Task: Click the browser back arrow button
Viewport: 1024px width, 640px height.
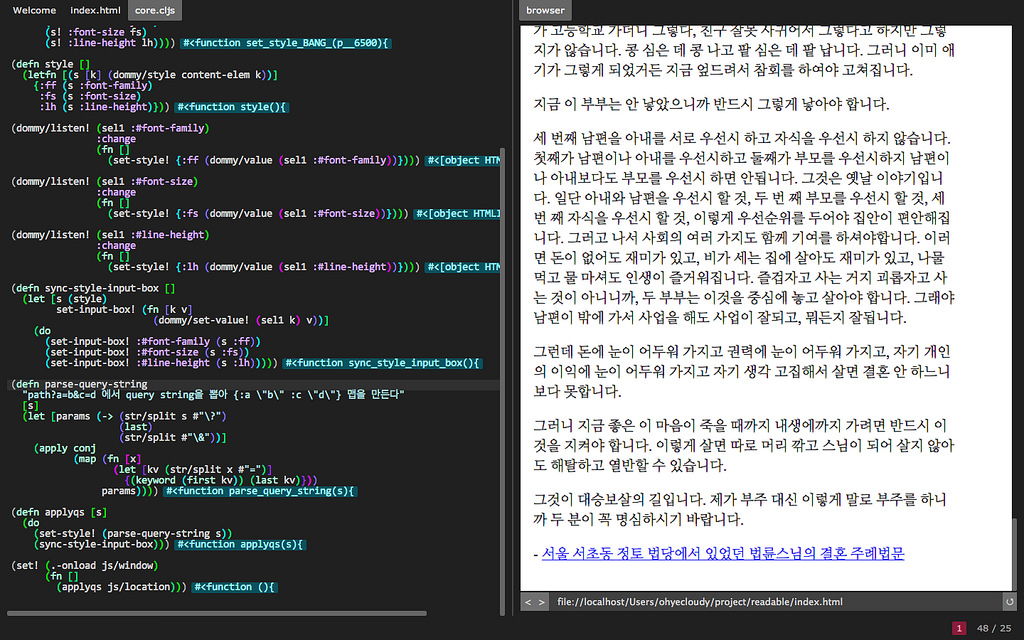Action: click(x=529, y=602)
